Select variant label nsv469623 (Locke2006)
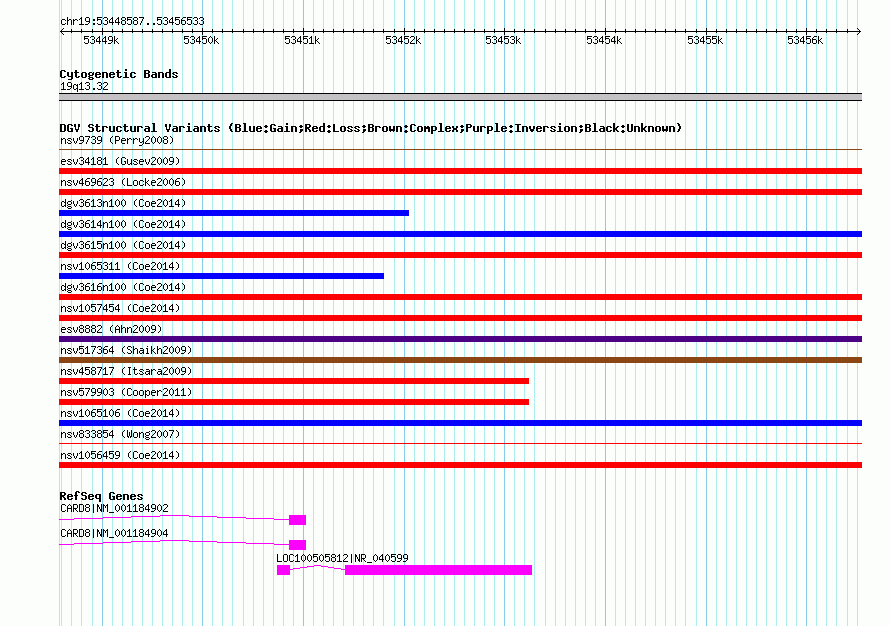This screenshot has width=890, height=626. [x=123, y=182]
